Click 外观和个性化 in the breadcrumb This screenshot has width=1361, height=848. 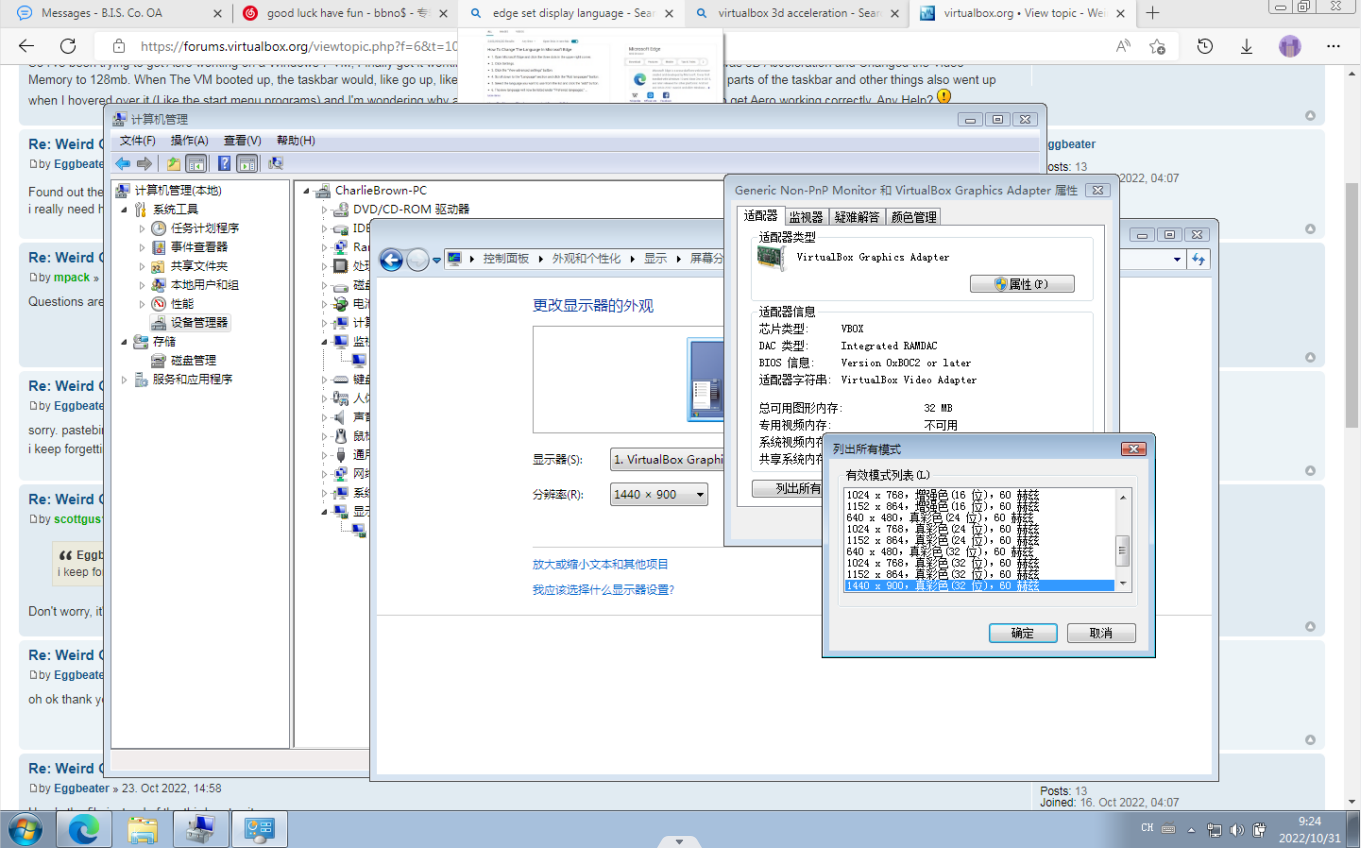tap(586, 258)
